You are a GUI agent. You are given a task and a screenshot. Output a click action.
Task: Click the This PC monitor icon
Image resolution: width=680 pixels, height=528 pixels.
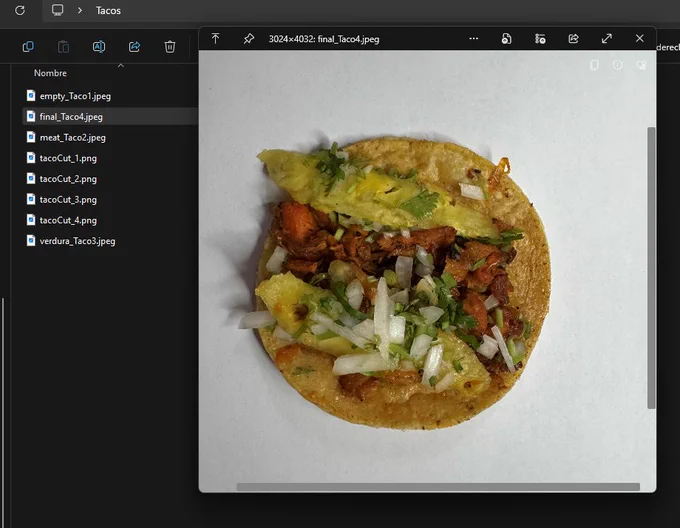click(58, 10)
